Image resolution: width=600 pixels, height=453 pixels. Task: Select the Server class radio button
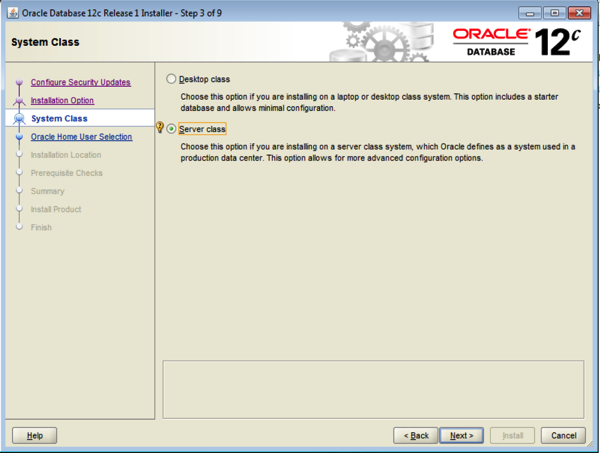click(x=171, y=129)
